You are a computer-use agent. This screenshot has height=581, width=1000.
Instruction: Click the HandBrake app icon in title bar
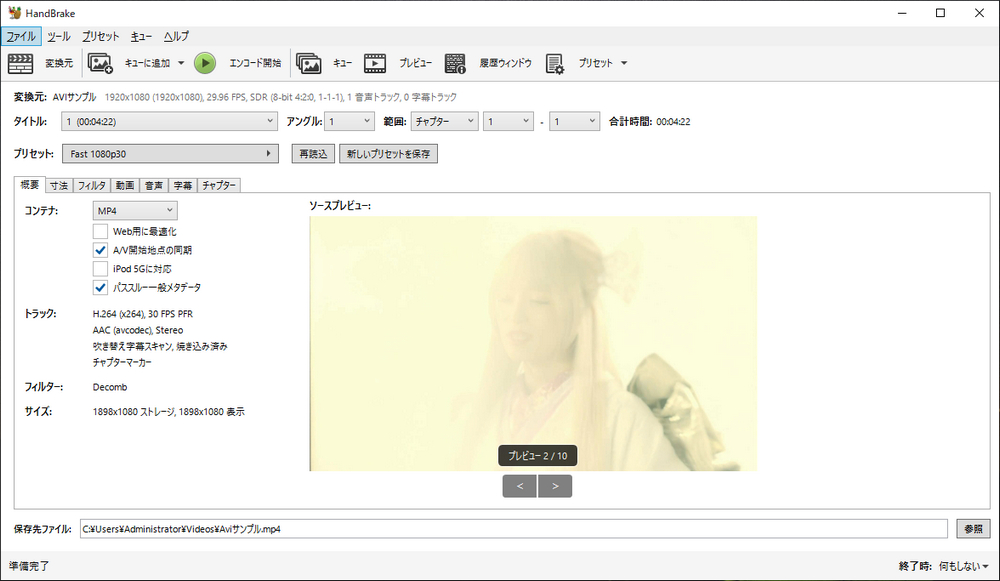point(15,13)
